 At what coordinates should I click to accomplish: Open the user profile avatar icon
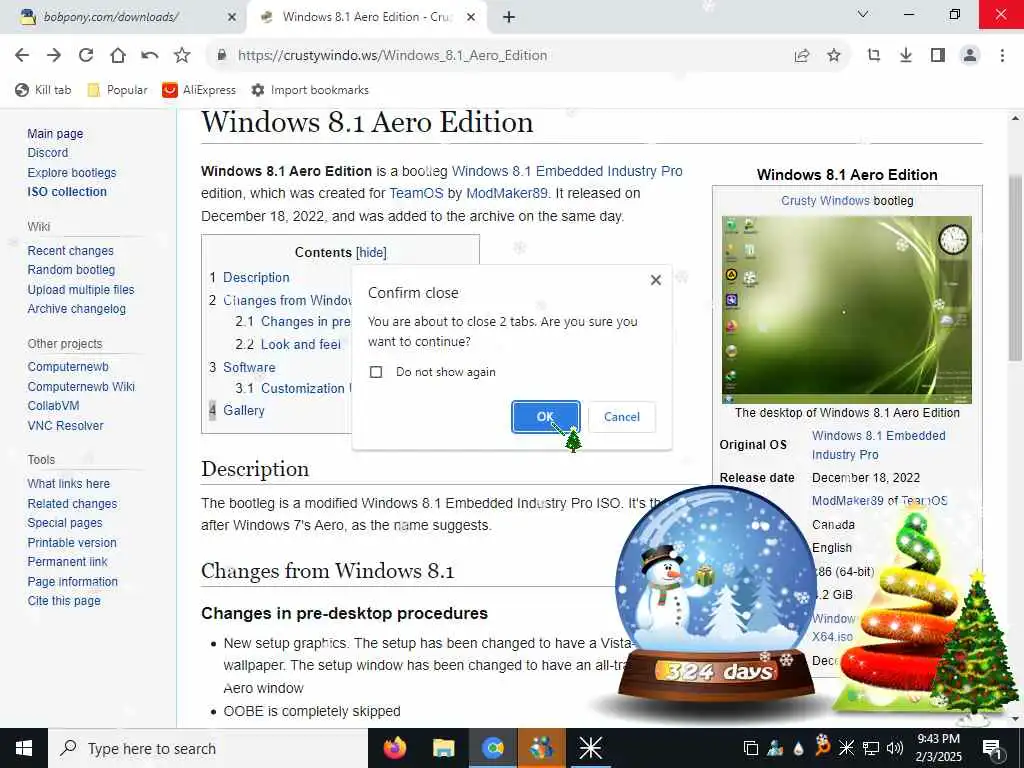pyautogui.click(x=970, y=56)
